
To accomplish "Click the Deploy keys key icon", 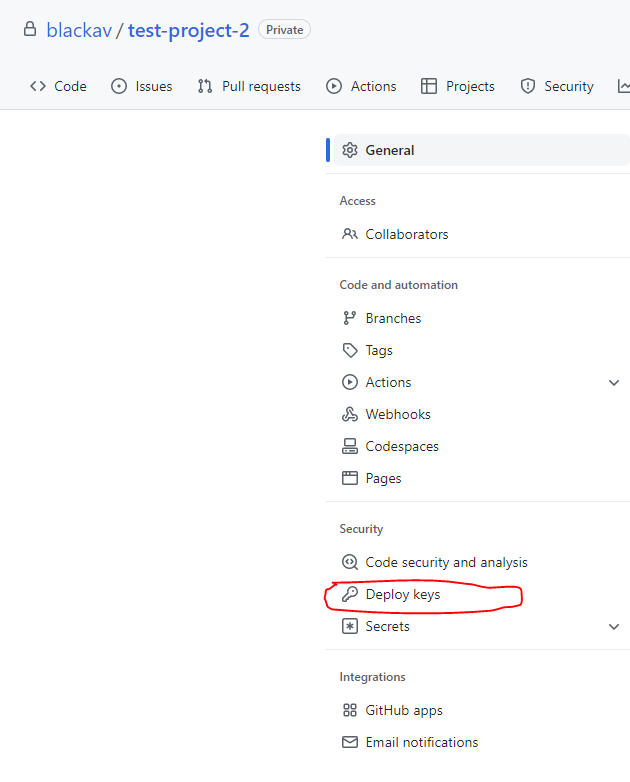I will point(350,594).
